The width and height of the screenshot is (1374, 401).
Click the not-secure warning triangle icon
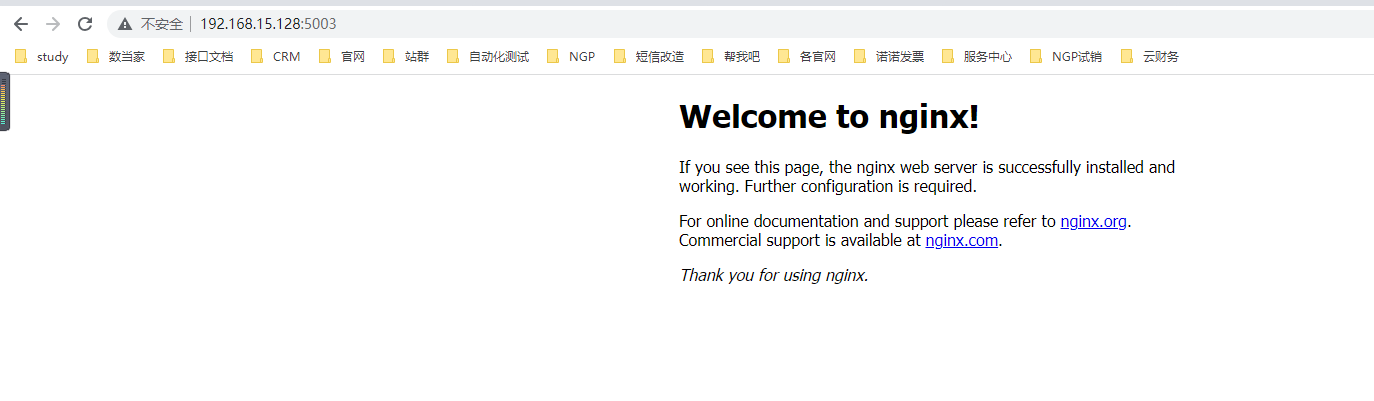pos(125,24)
